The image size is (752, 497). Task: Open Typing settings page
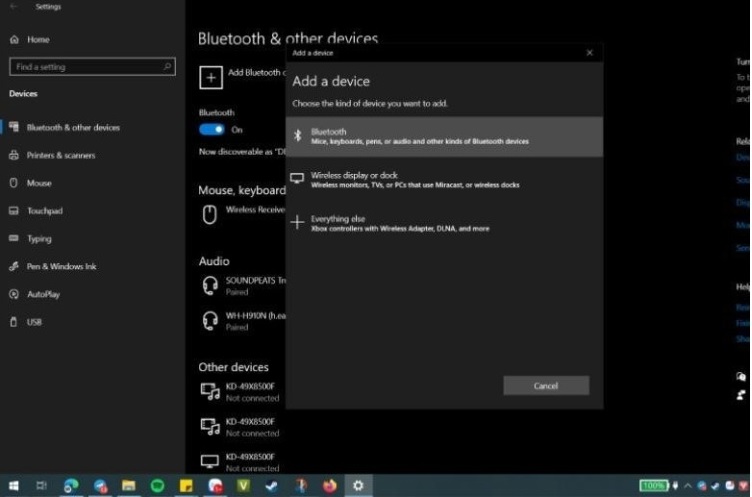pyautogui.click(x=39, y=239)
